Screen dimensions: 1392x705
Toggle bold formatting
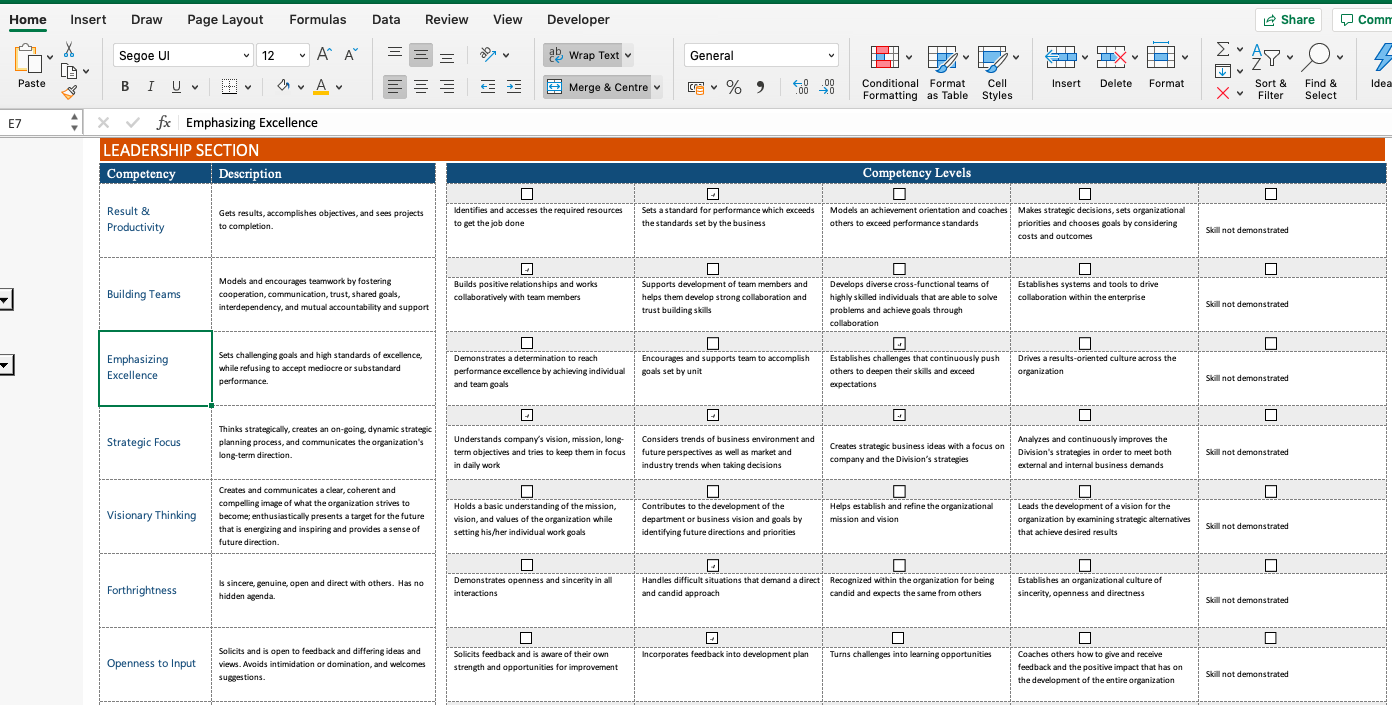point(125,87)
